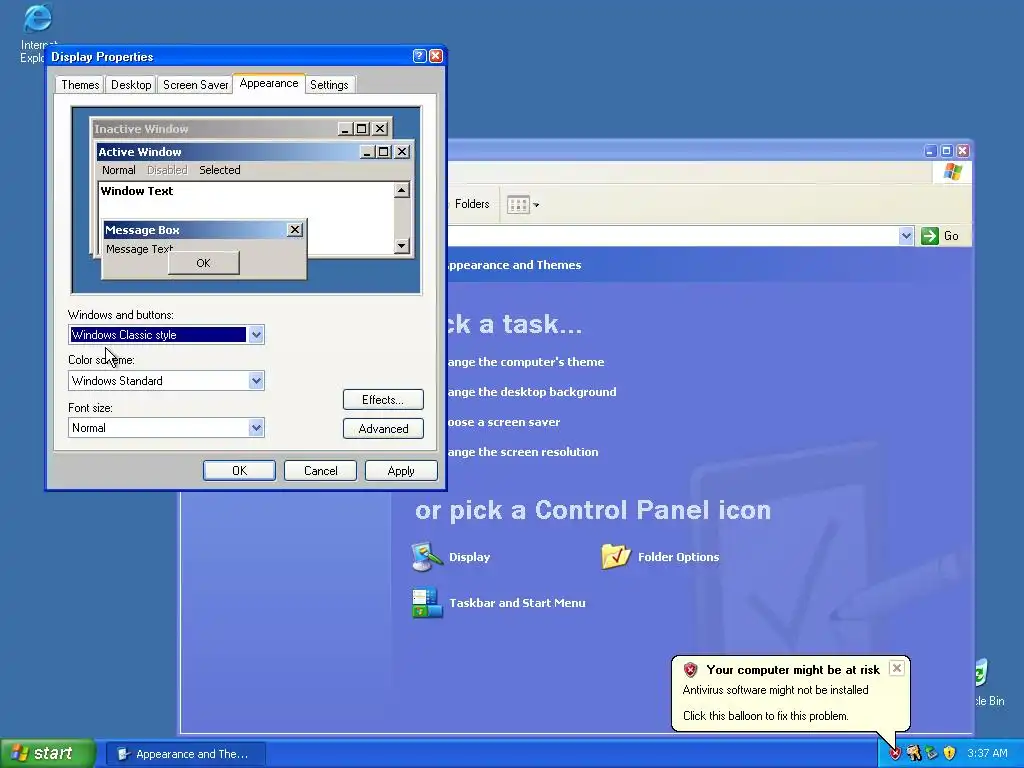This screenshot has width=1024, height=768.
Task: Click the "Selected" menu item in preview
Action: coord(219,170)
